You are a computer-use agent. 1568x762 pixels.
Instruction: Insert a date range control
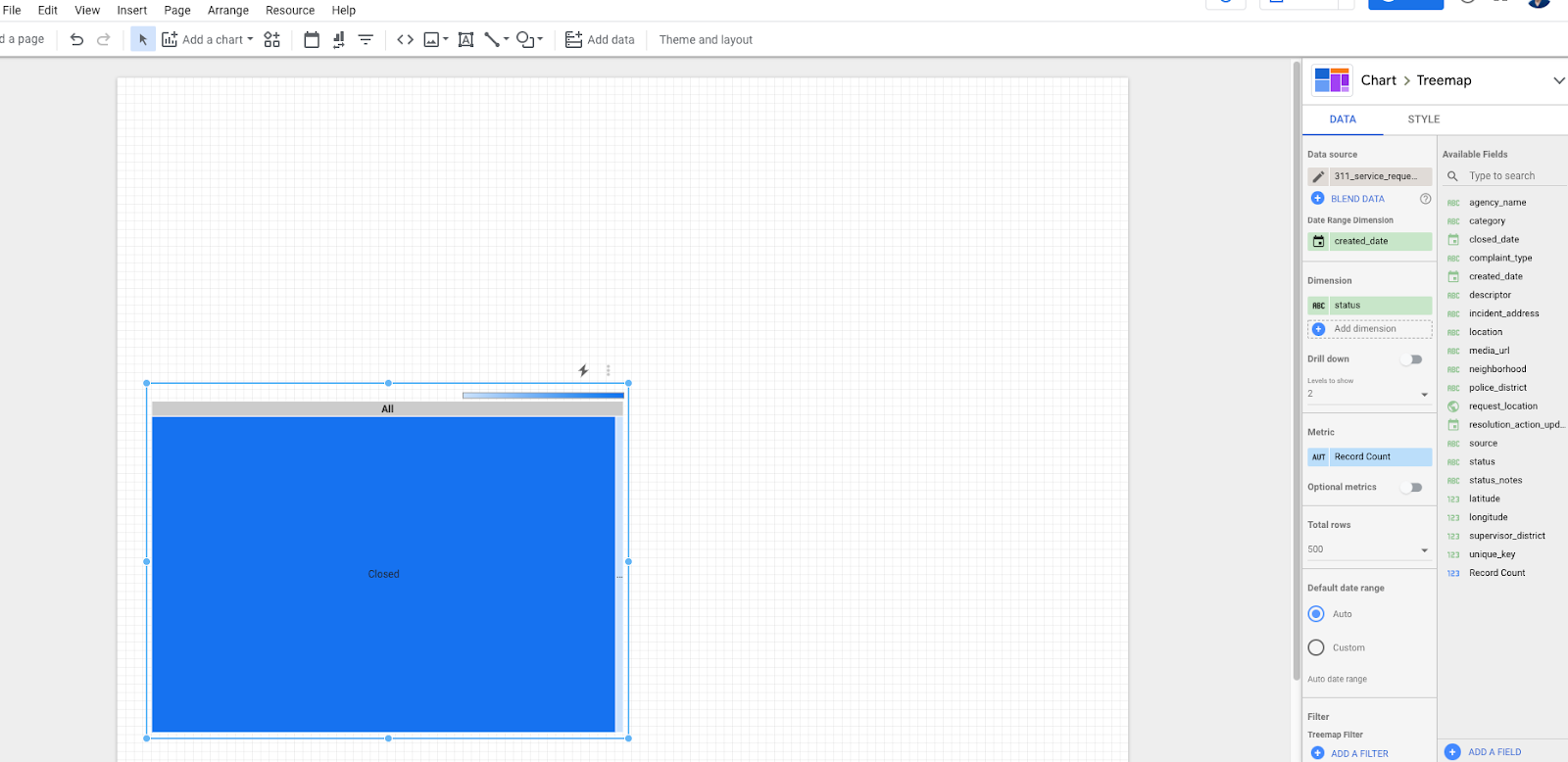tap(312, 40)
